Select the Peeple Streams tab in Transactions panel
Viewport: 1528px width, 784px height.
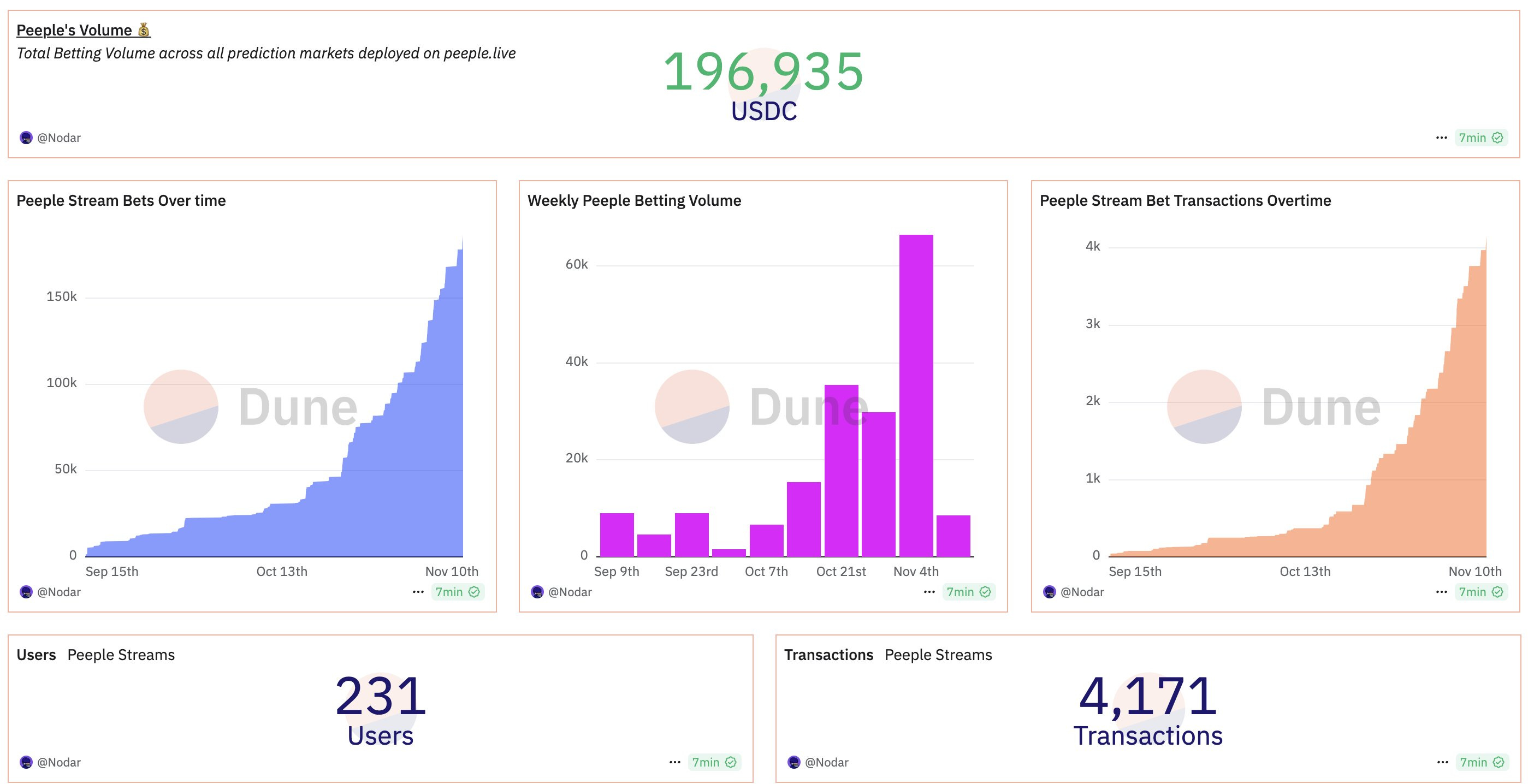pyautogui.click(x=938, y=655)
